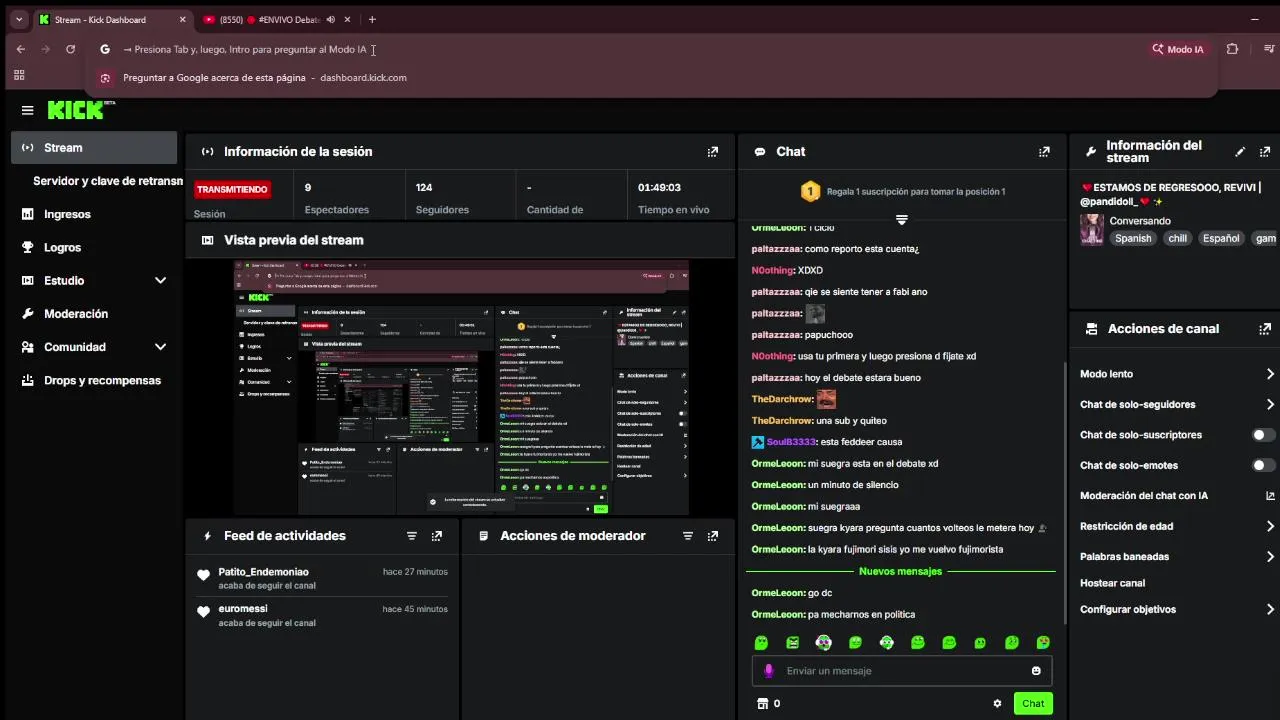Pop out the Chat panel
Viewport: 1280px width, 720px height.
pos(1044,152)
